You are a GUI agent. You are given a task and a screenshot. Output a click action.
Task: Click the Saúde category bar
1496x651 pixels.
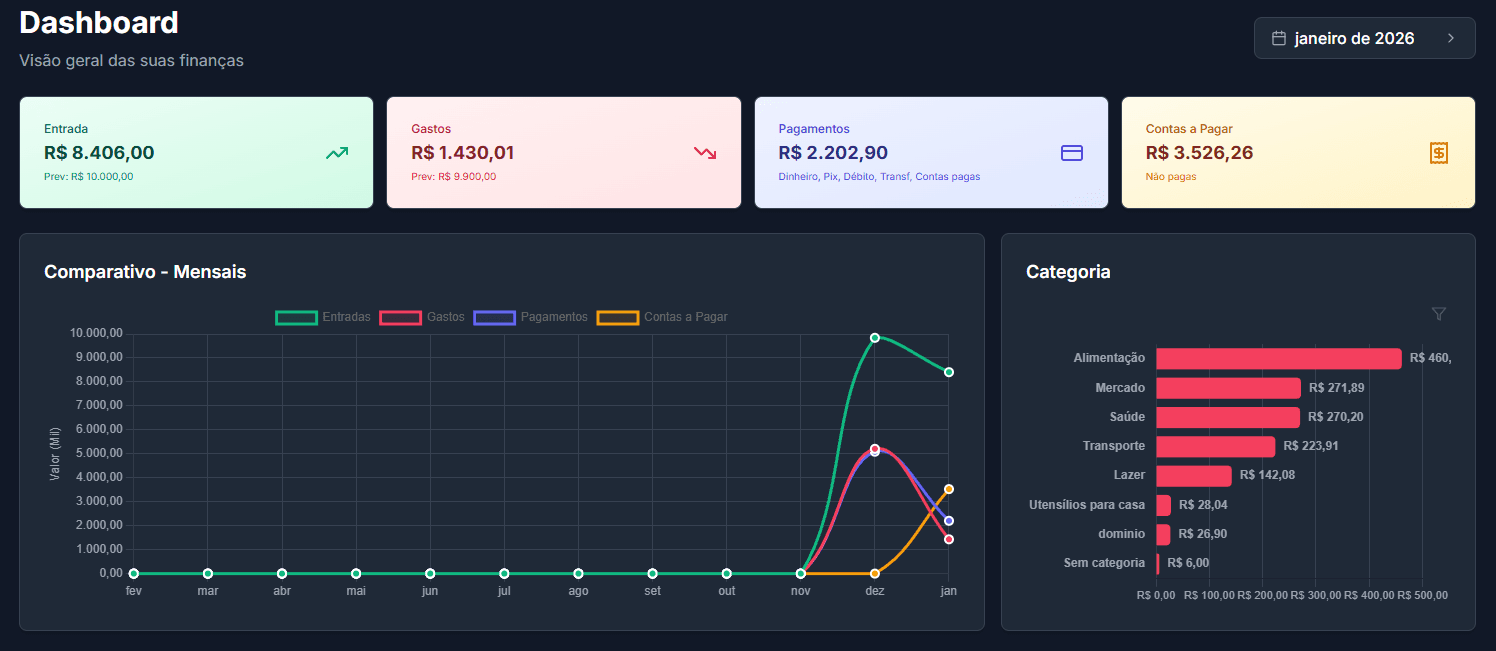[x=1227, y=417]
